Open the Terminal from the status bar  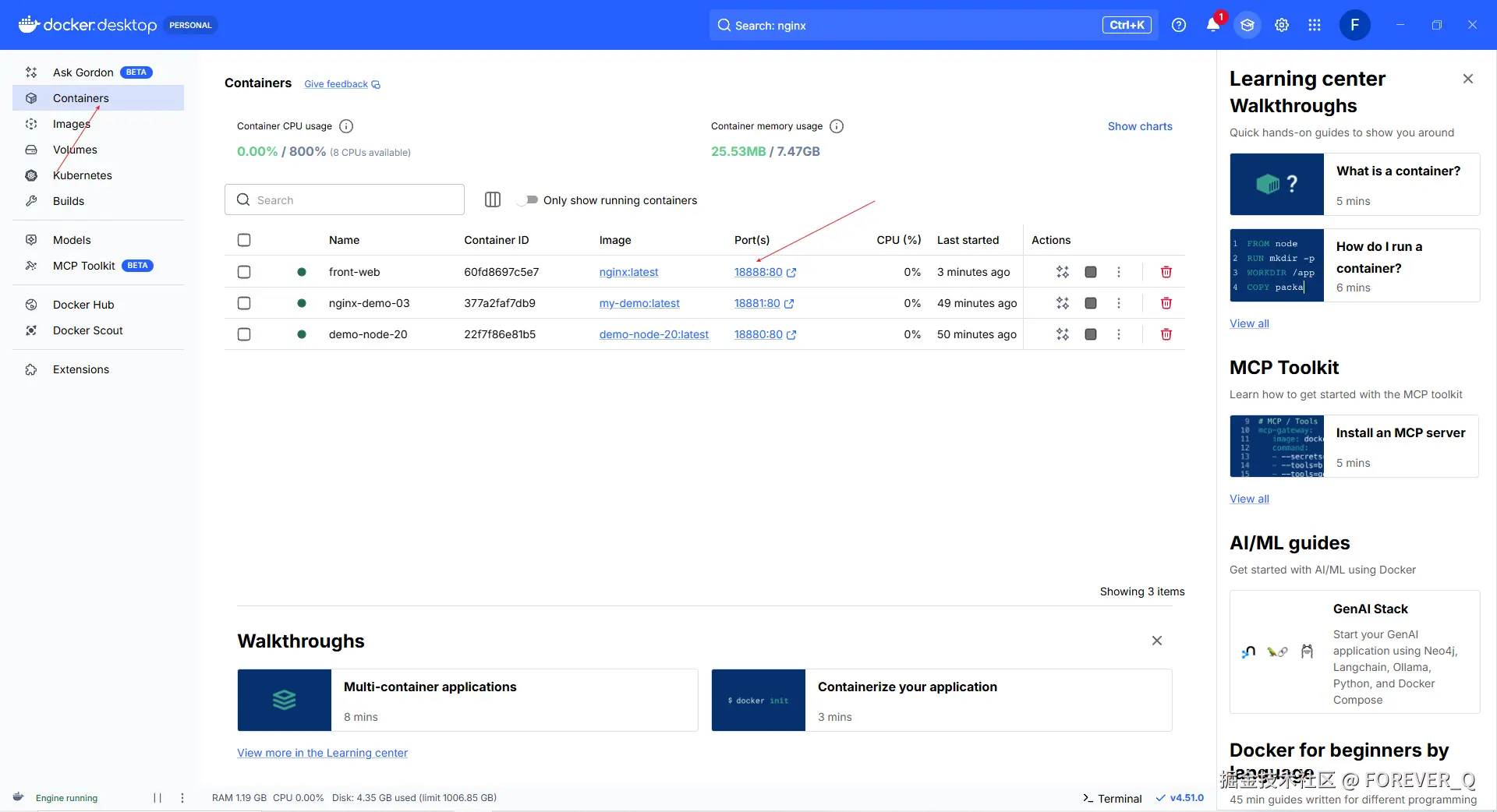1113,798
